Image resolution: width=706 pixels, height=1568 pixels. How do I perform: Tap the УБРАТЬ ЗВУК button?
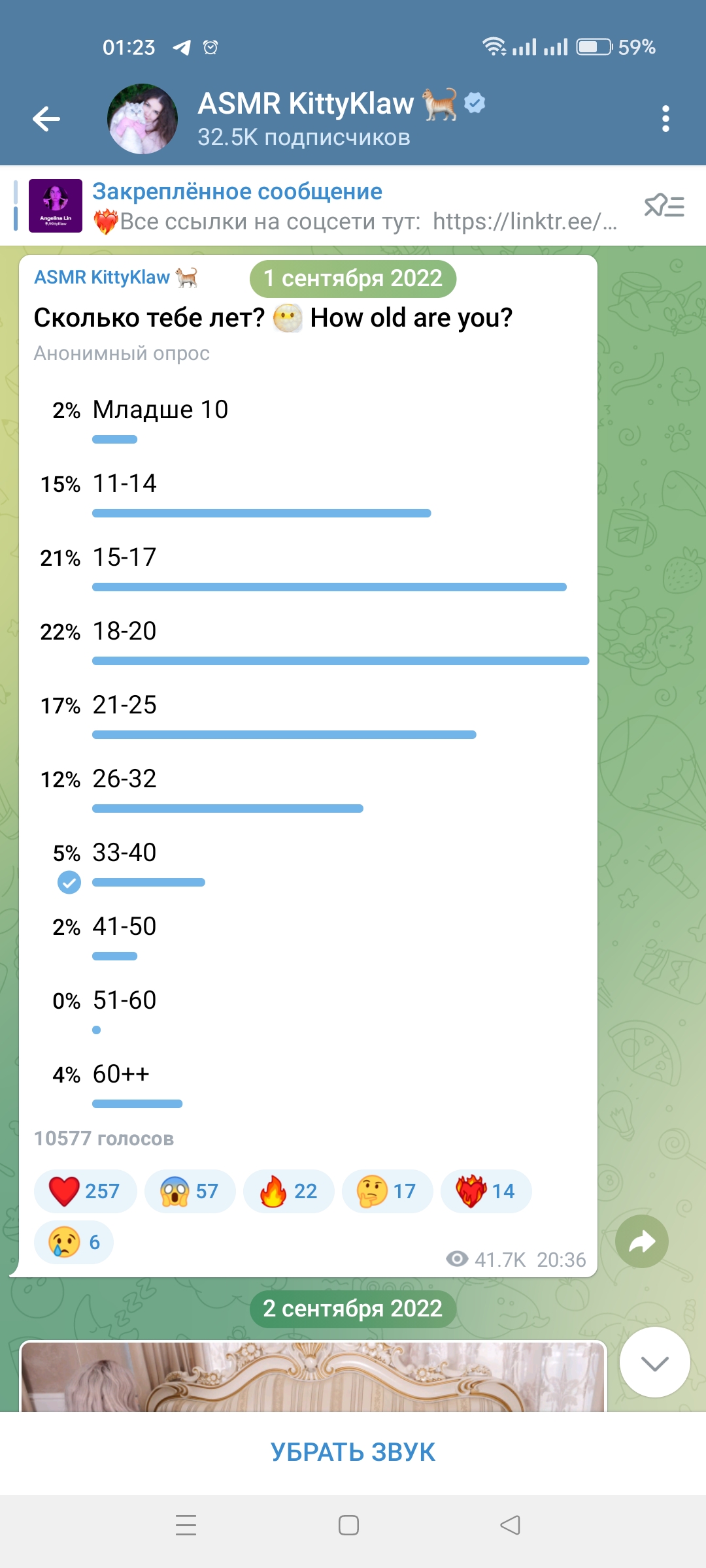point(353,1452)
